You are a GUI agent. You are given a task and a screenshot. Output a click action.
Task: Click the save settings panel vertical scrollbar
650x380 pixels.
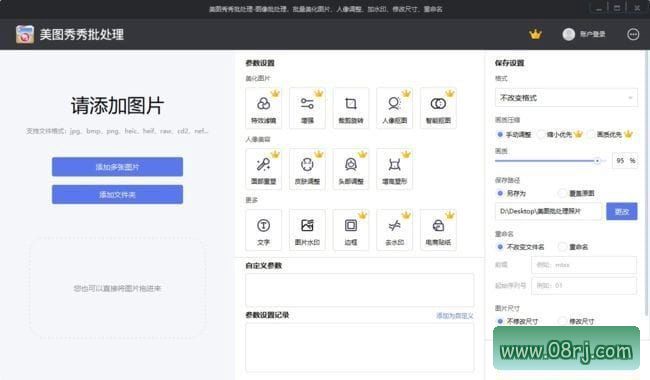tap(646, 184)
